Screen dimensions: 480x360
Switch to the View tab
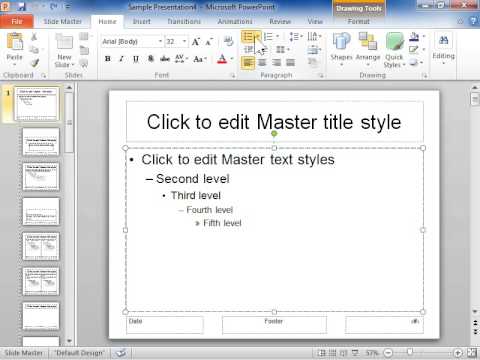[315, 21]
